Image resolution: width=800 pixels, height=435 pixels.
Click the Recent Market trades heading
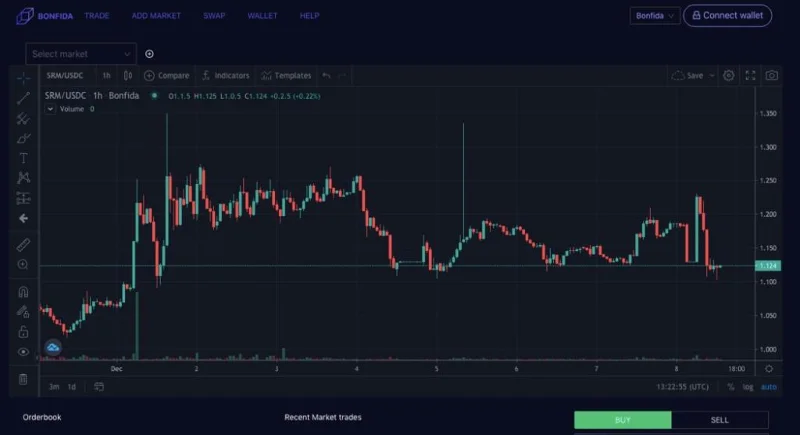click(323, 417)
